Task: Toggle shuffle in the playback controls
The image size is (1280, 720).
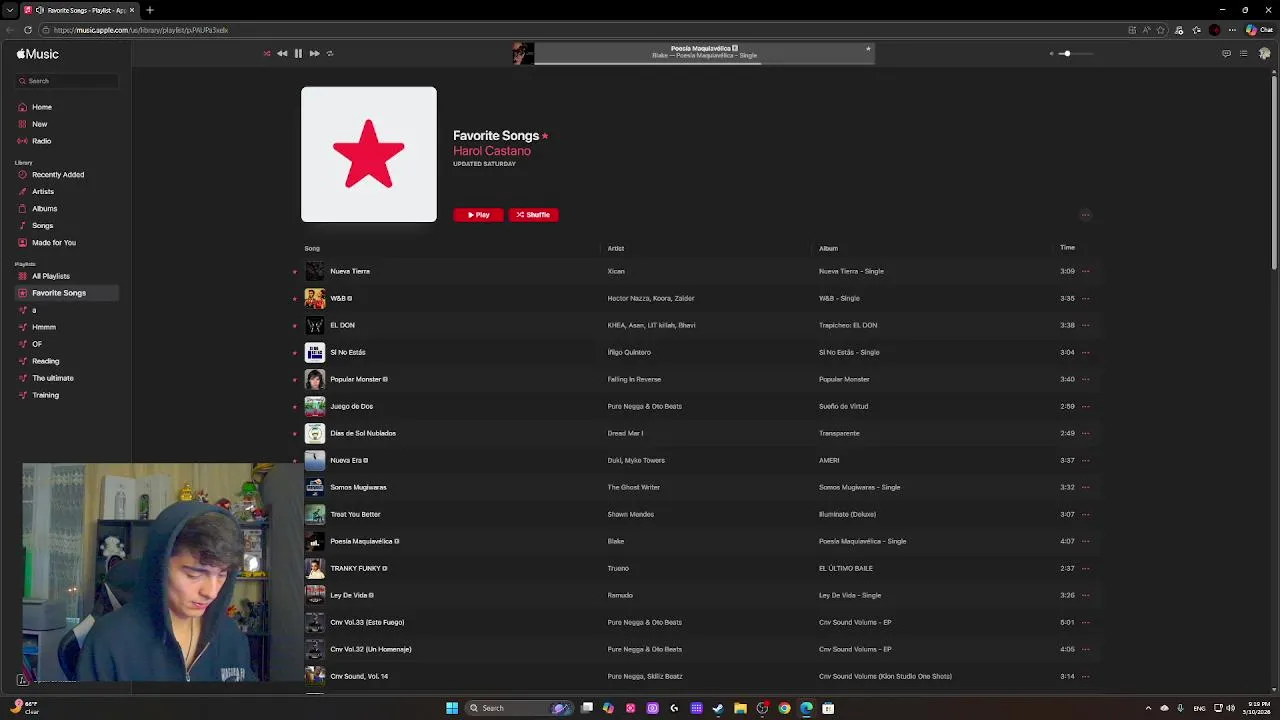Action: tap(267, 53)
